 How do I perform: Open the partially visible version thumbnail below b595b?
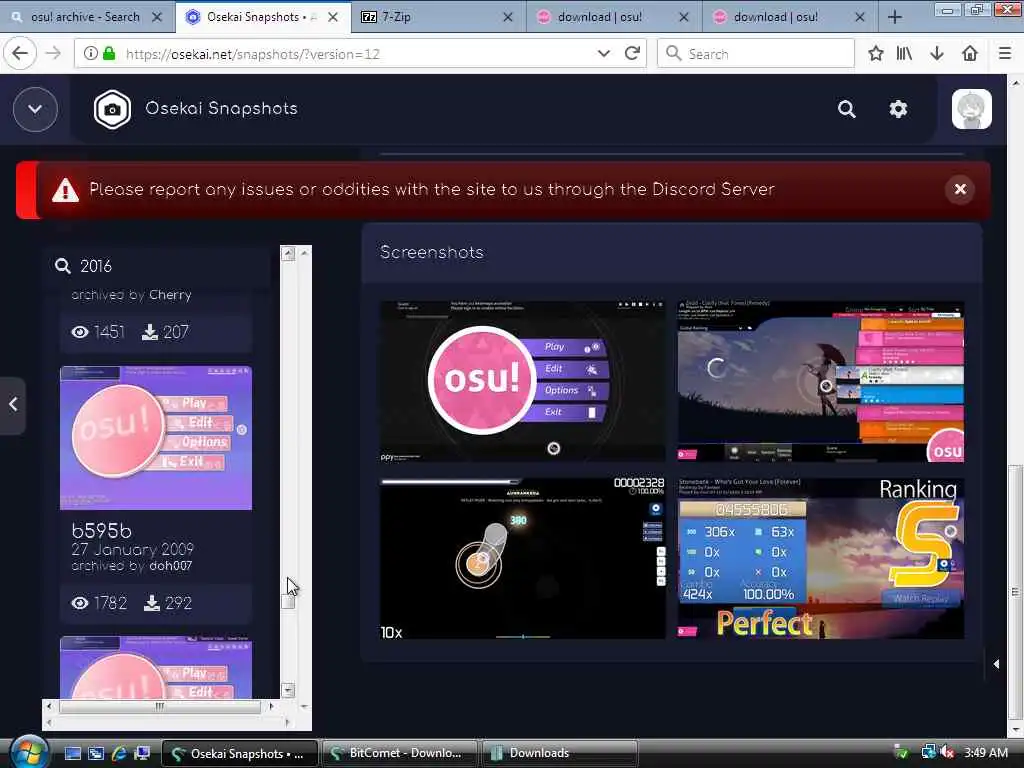(156, 667)
